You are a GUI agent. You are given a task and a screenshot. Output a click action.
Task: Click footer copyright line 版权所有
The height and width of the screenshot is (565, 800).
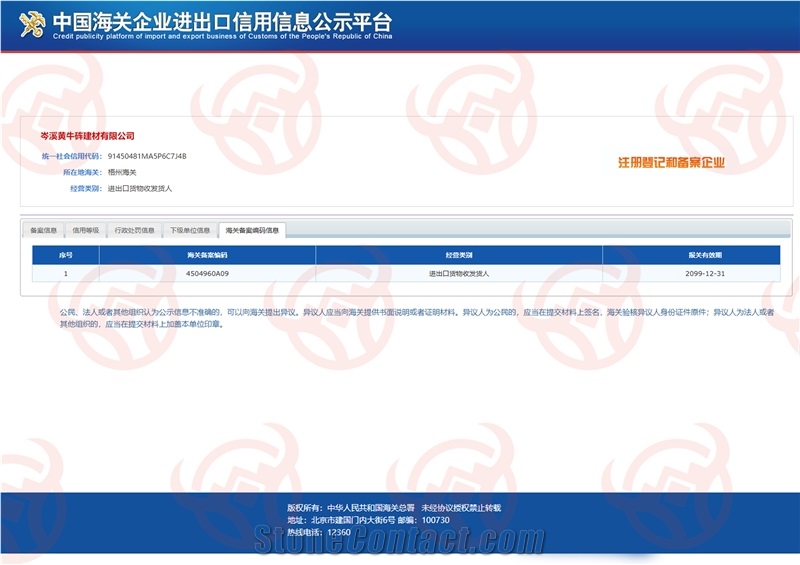coord(394,508)
